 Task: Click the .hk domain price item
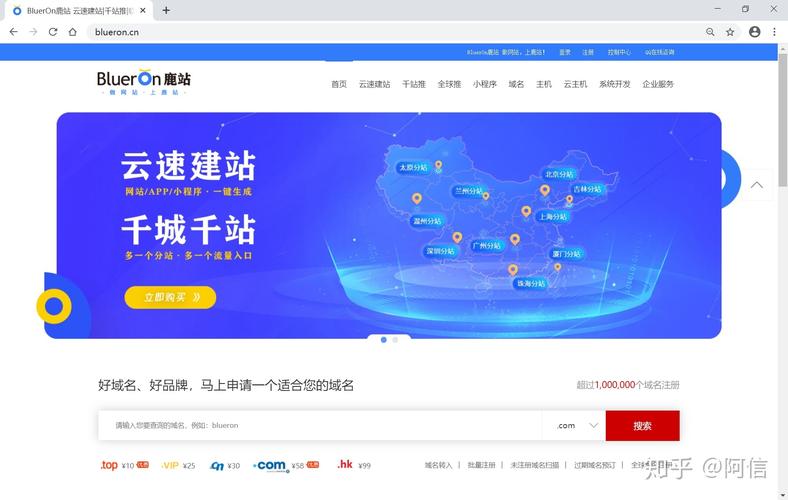[354, 465]
